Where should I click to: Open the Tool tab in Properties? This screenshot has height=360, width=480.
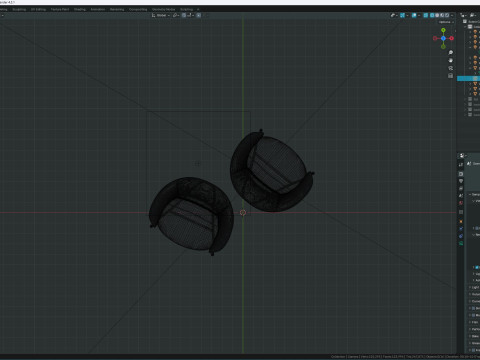click(461, 164)
